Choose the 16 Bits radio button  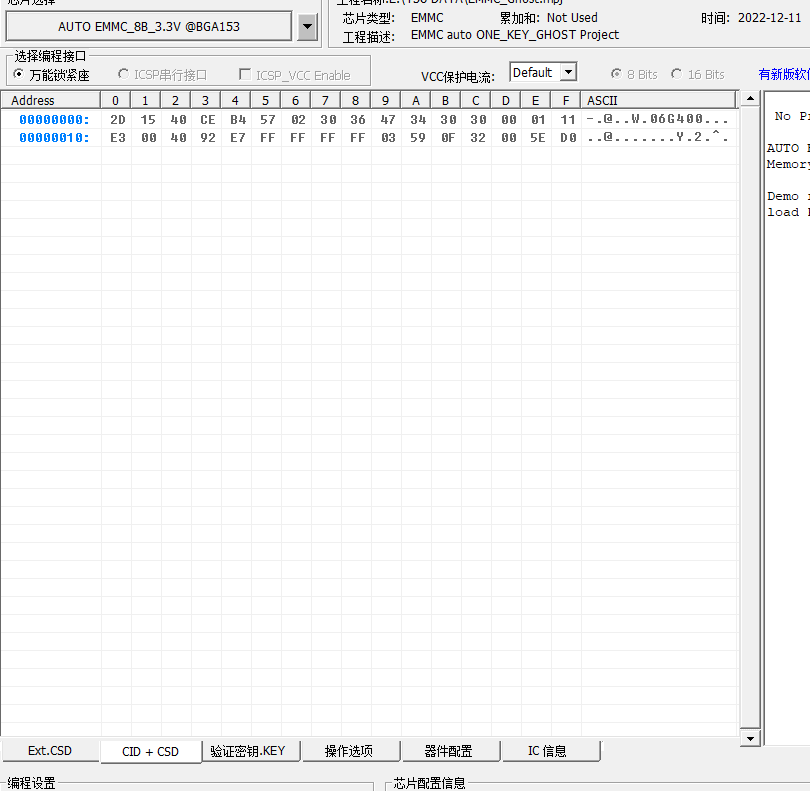(677, 75)
